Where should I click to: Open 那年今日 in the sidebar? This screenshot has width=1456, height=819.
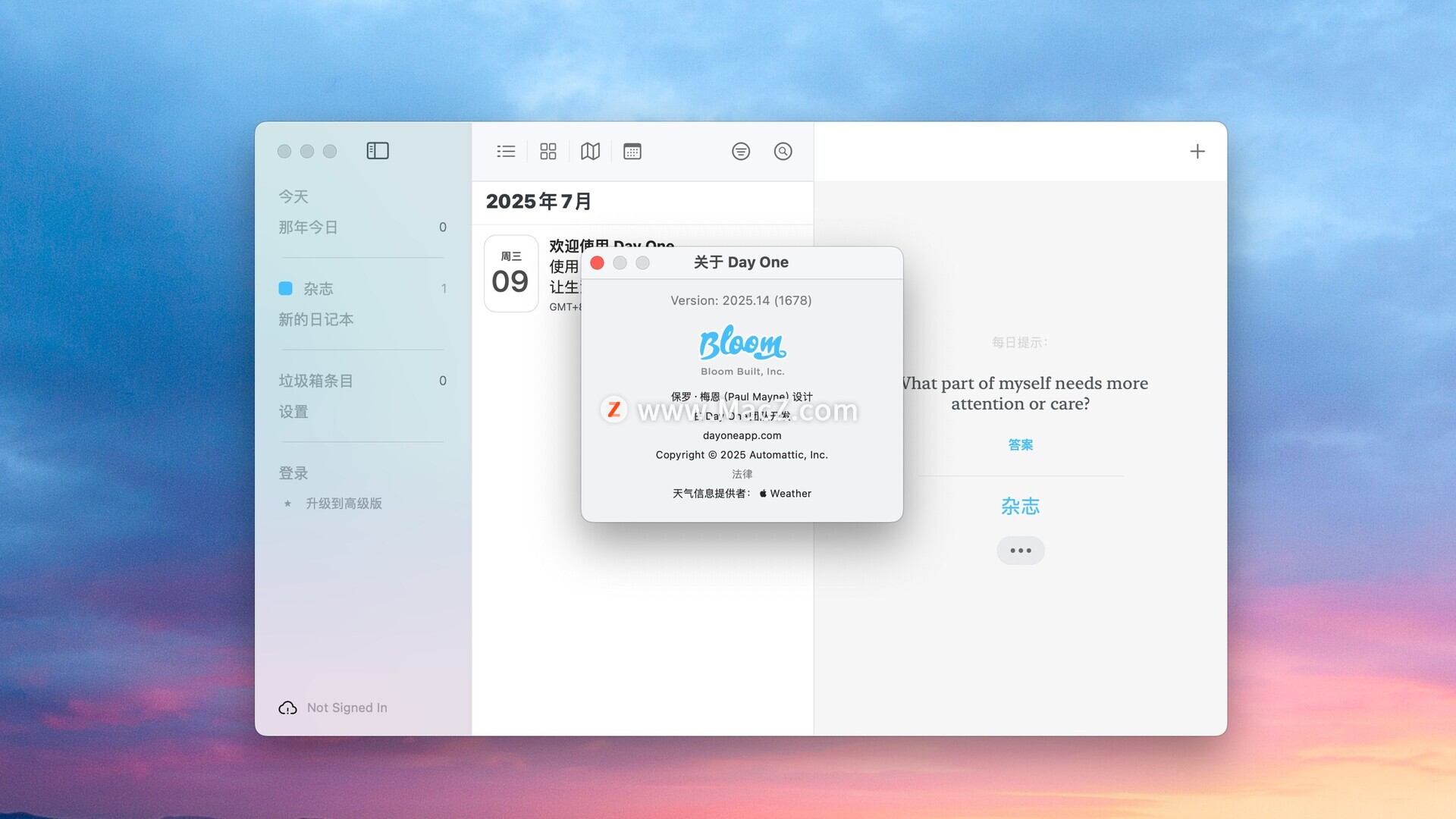pyautogui.click(x=308, y=227)
